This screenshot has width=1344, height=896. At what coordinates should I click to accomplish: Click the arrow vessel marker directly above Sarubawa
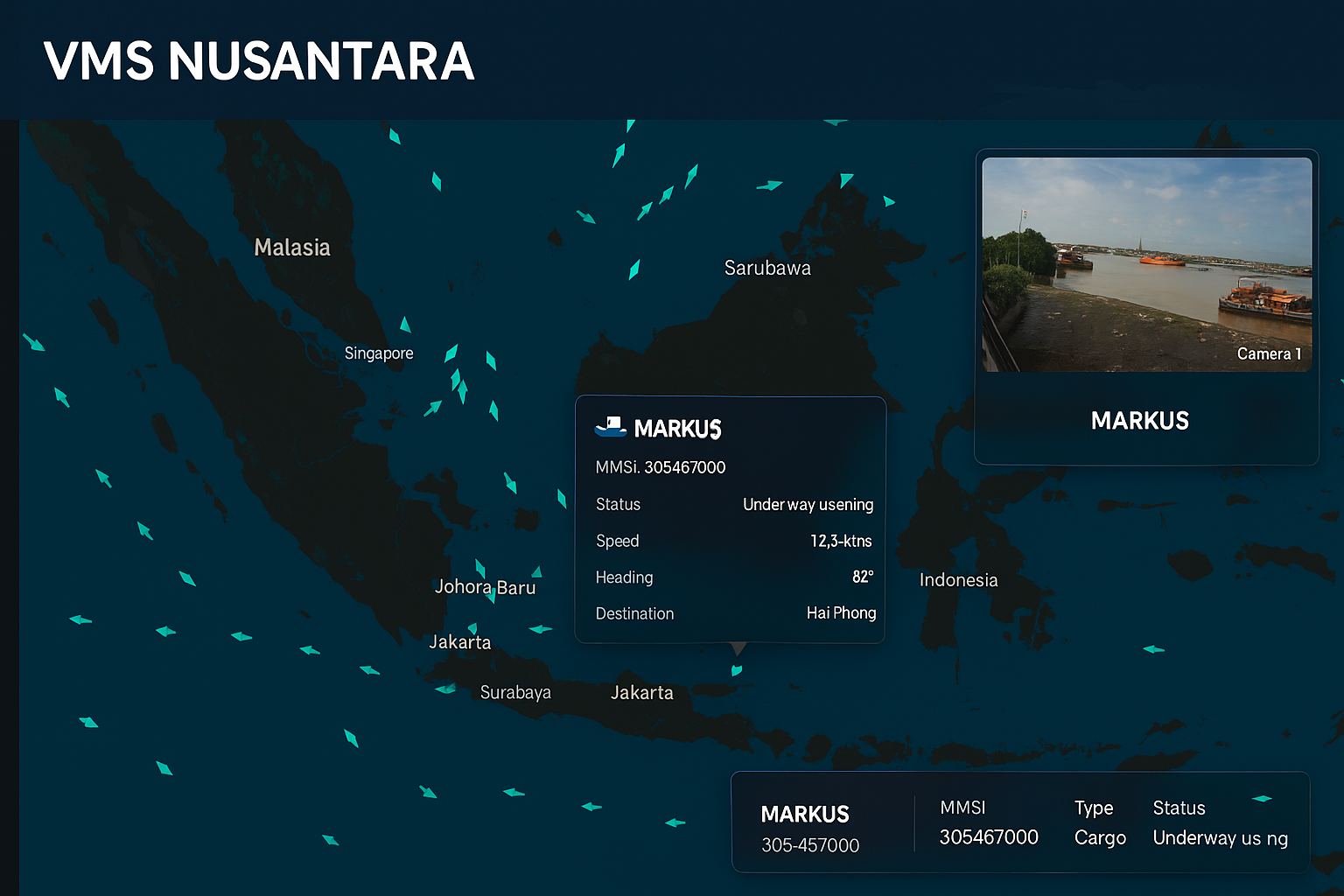click(x=768, y=185)
